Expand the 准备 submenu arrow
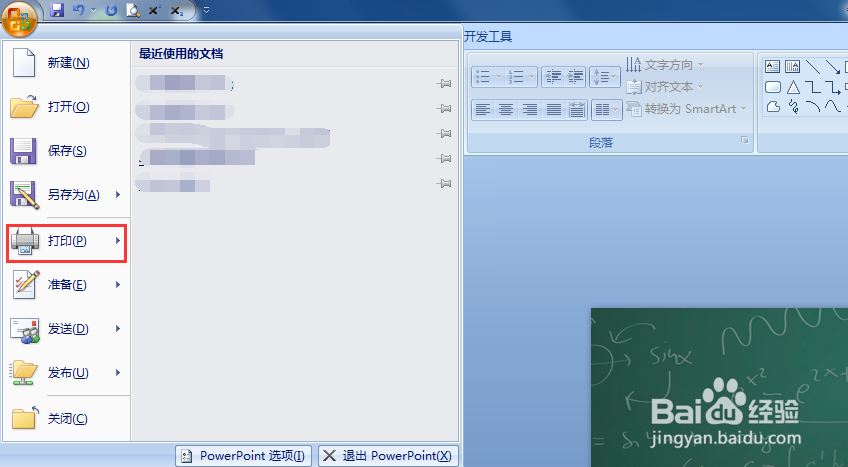Image resolution: width=848 pixels, height=467 pixels. click(x=118, y=284)
